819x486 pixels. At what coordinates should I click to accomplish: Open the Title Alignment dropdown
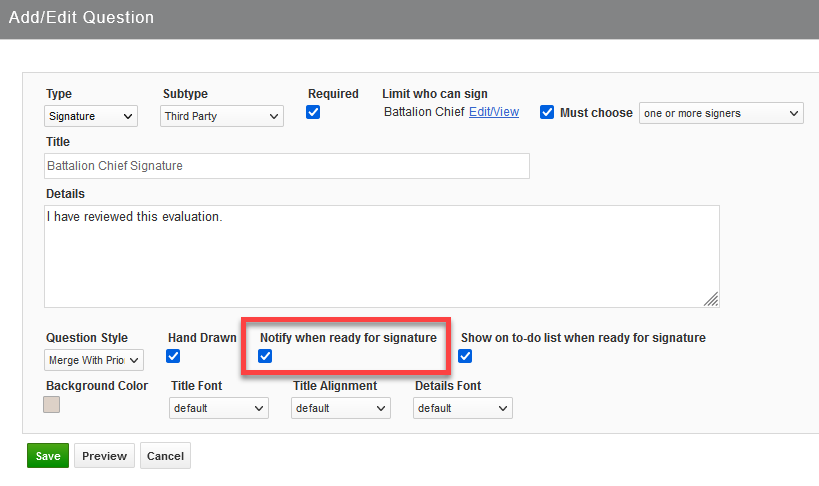point(341,408)
